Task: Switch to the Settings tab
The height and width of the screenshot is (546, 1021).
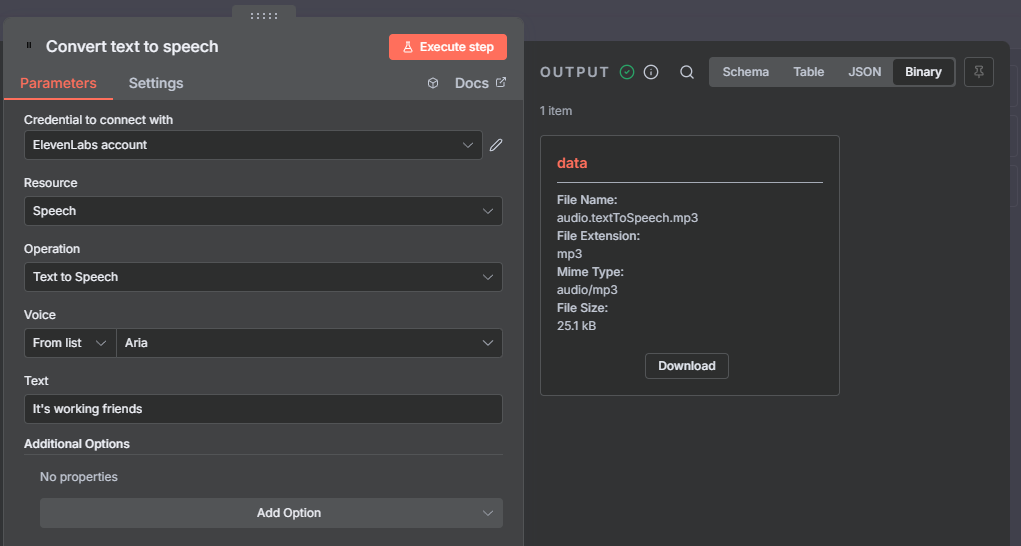Action: 156,83
